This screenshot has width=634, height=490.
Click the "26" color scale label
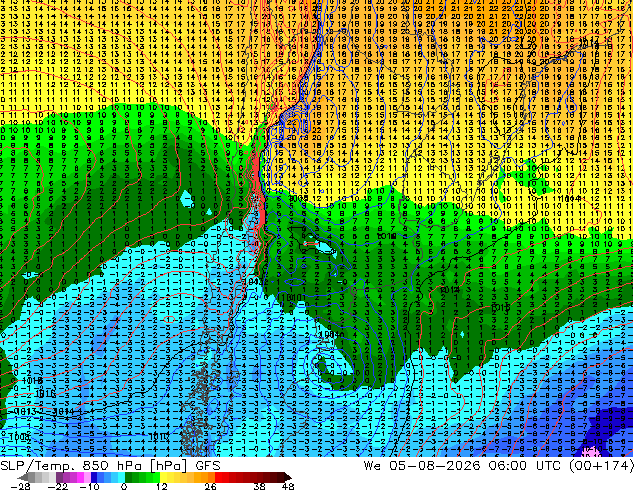coord(210,486)
